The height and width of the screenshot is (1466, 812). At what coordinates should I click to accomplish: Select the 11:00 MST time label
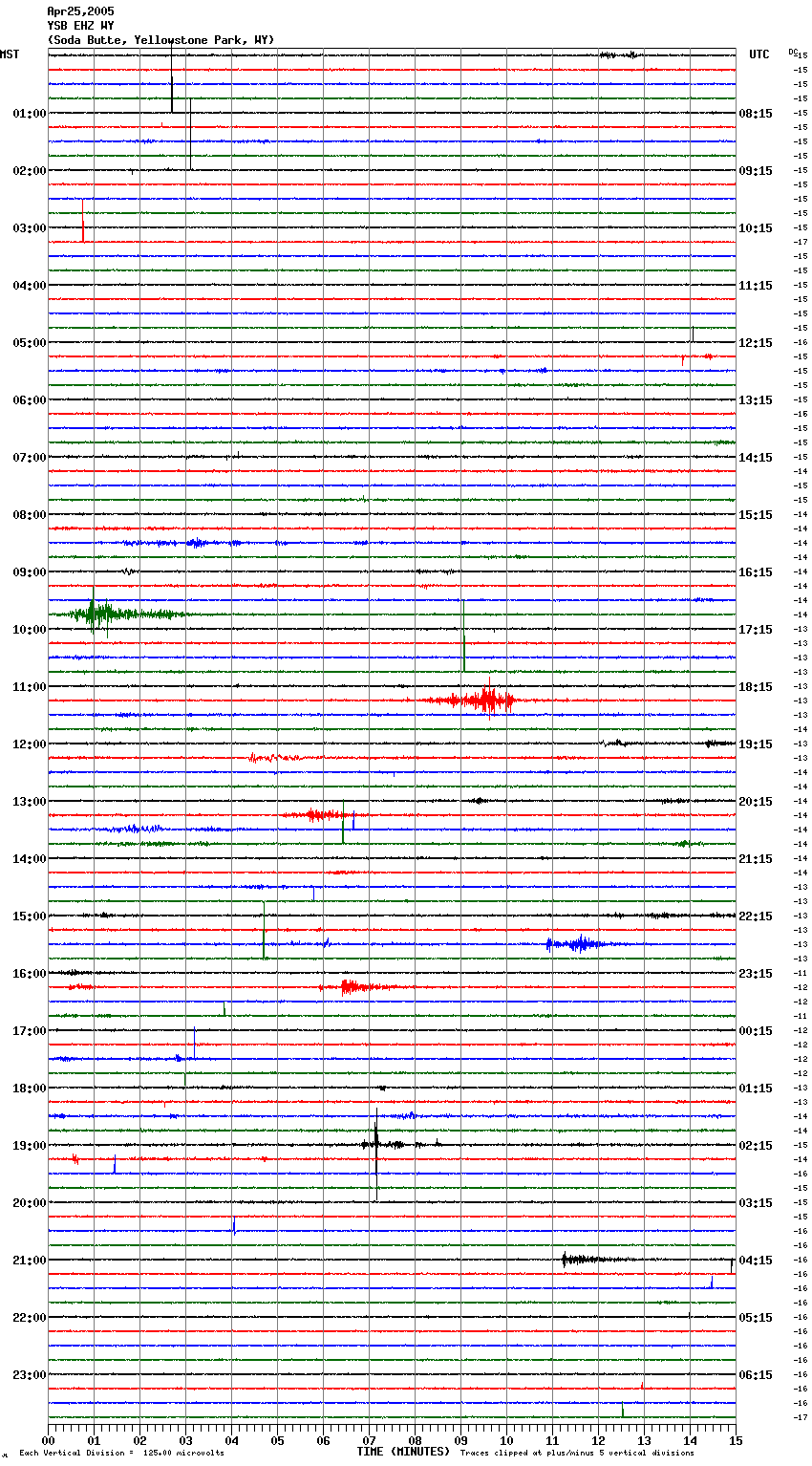30,686
